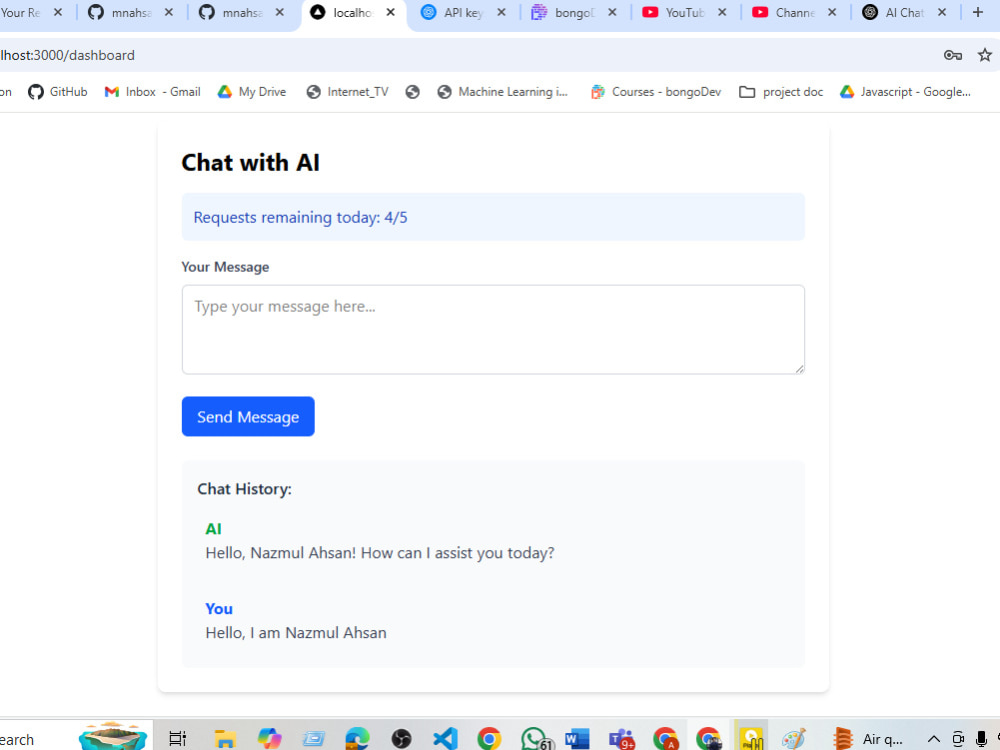The width and height of the screenshot is (1000, 750).
Task: Switch to the API key tab
Action: 462,12
